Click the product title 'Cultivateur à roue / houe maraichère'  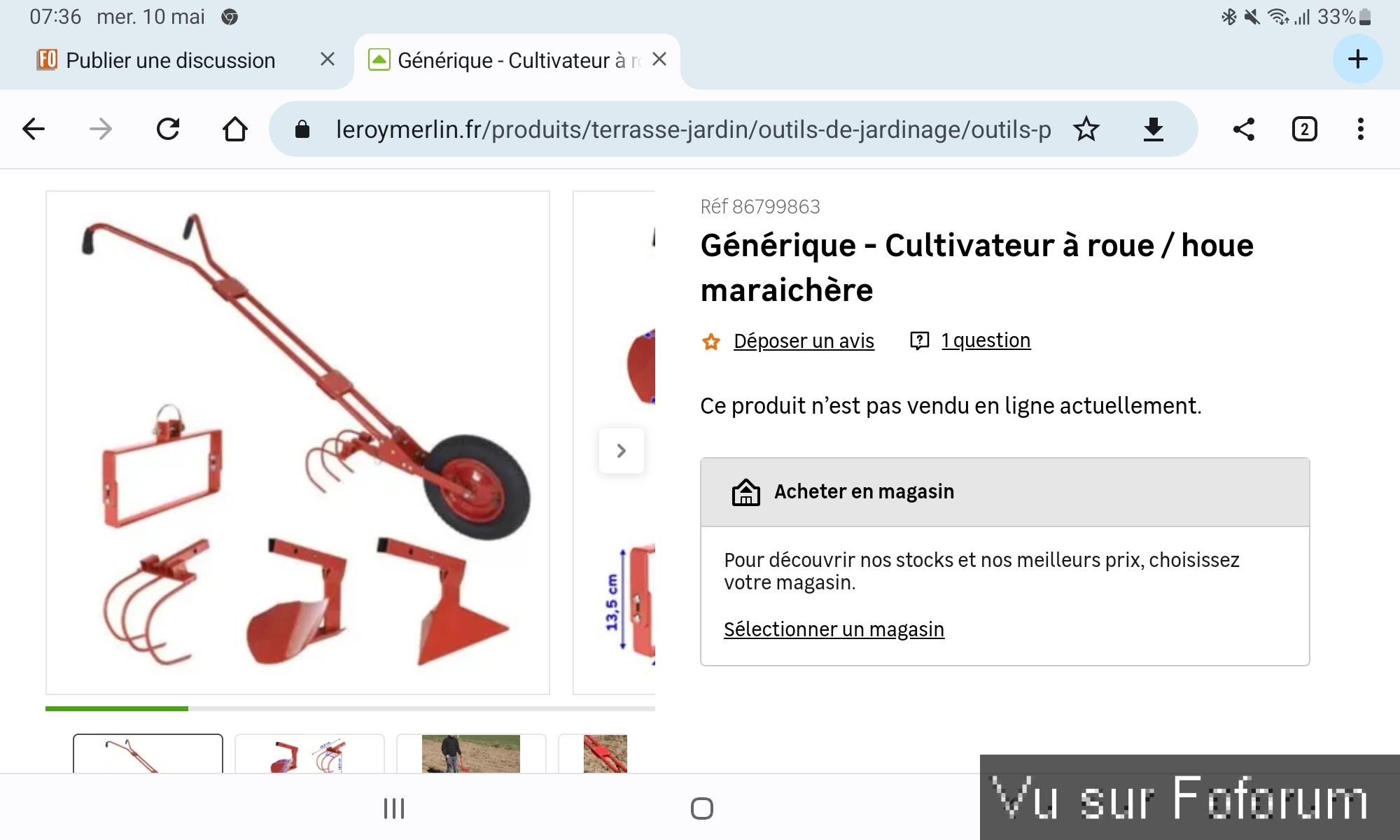coord(977,267)
